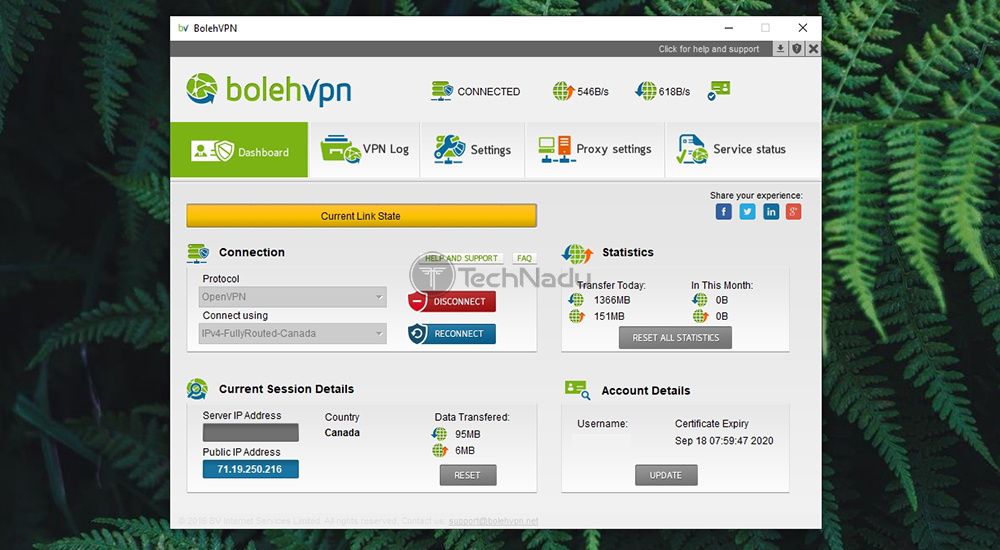Click the Current Link State bar
This screenshot has width=1000, height=550.
tap(361, 216)
